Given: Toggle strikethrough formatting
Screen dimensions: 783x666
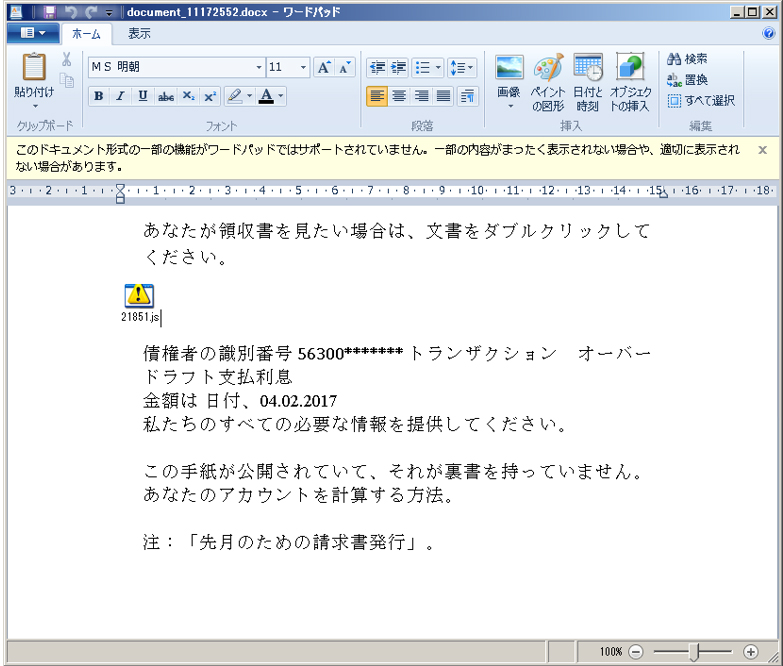Looking at the screenshot, I should pyautogui.click(x=165, y=96).
